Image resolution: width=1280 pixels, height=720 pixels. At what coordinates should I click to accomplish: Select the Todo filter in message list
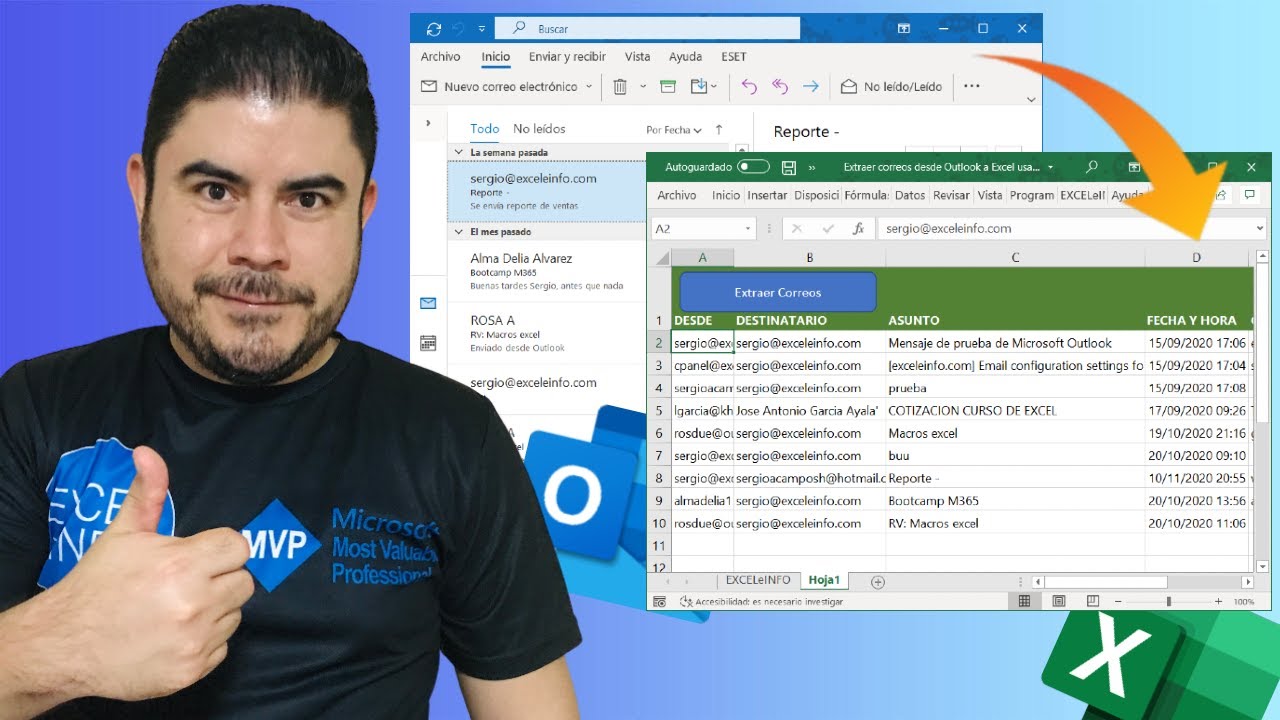pyautogui.click(x=484, y=129)
